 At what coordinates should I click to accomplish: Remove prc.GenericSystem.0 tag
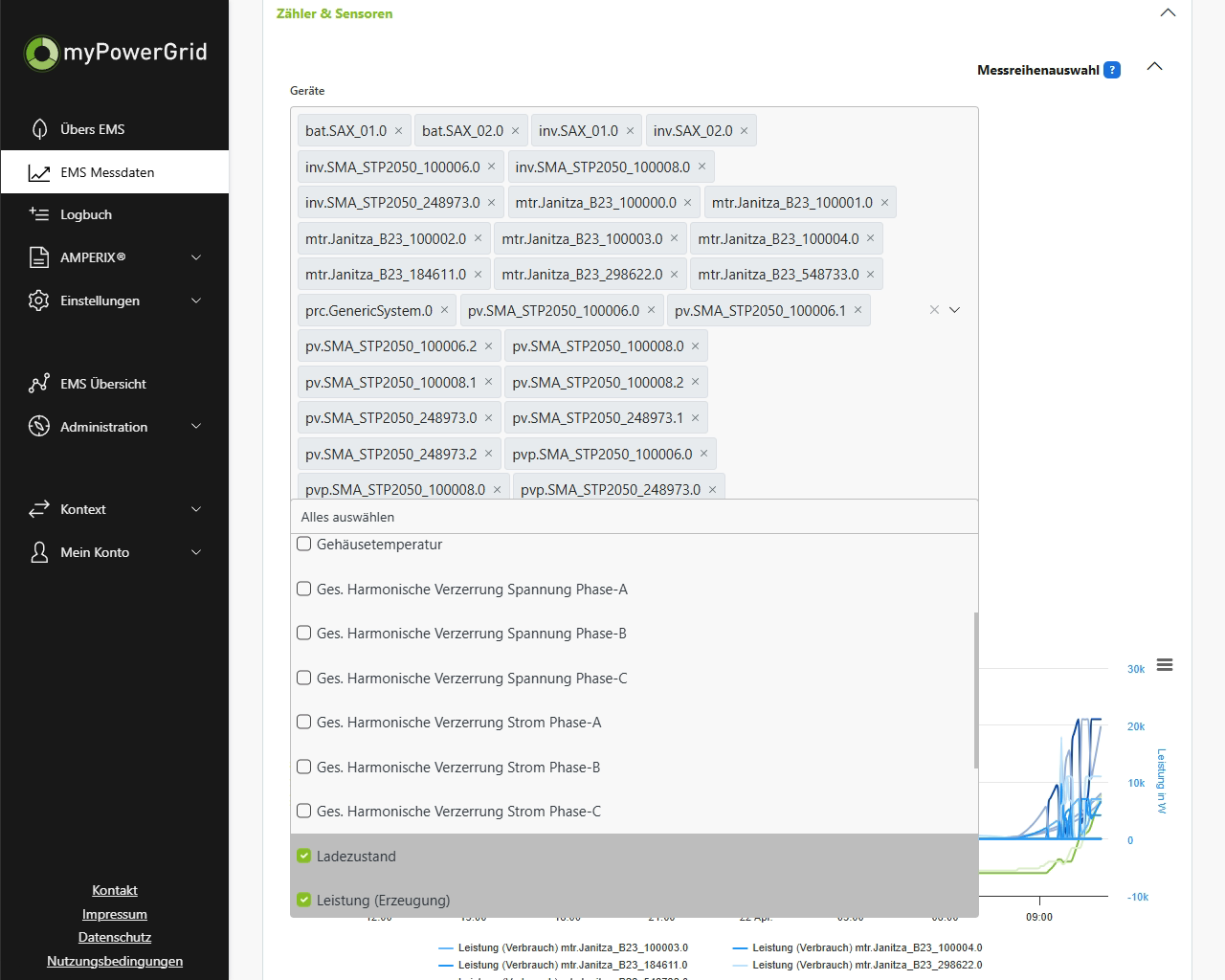click(x=444, y=310)
